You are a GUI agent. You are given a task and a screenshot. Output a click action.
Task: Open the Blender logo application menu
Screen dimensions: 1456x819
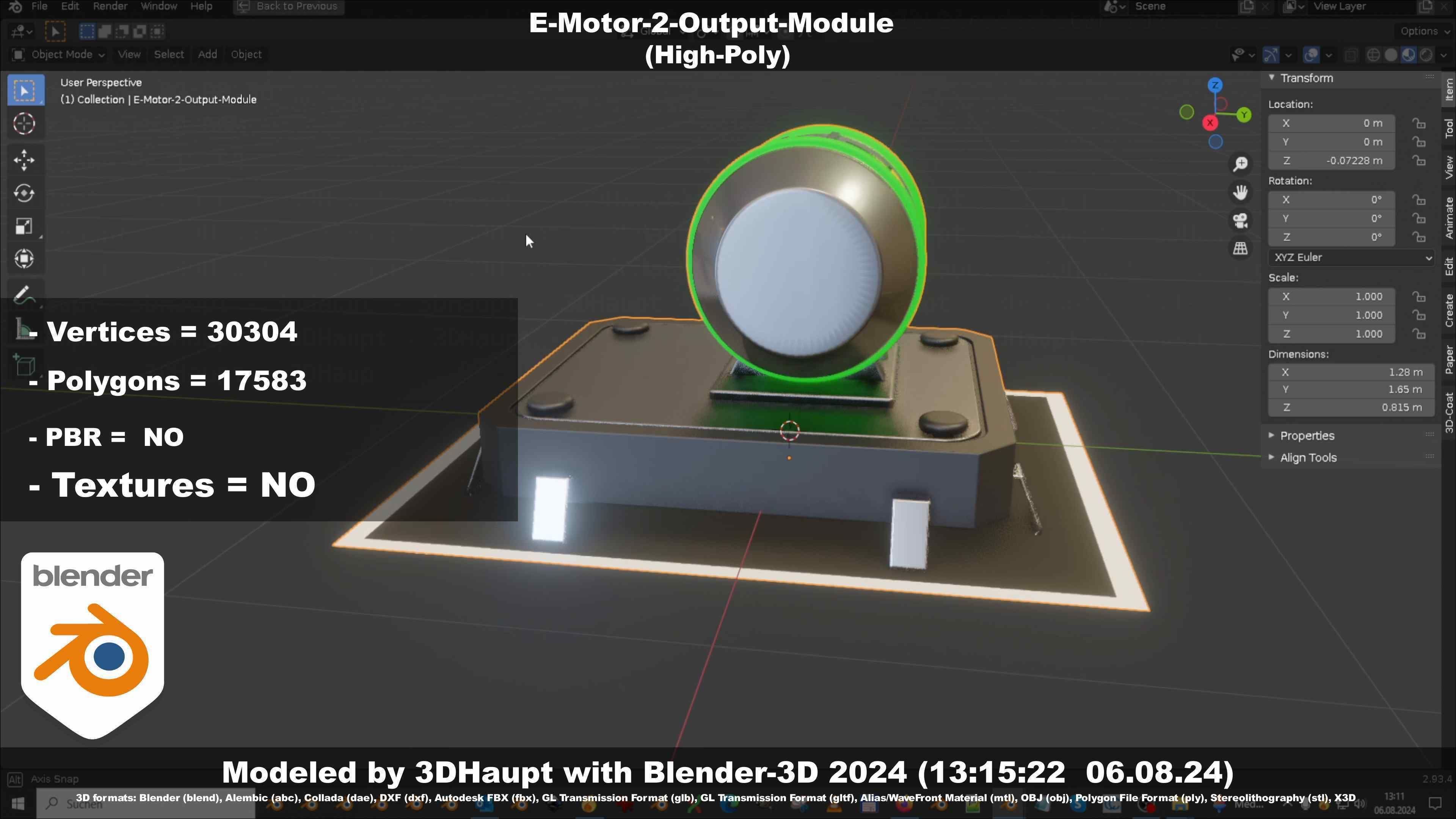[x=15, y=6]
